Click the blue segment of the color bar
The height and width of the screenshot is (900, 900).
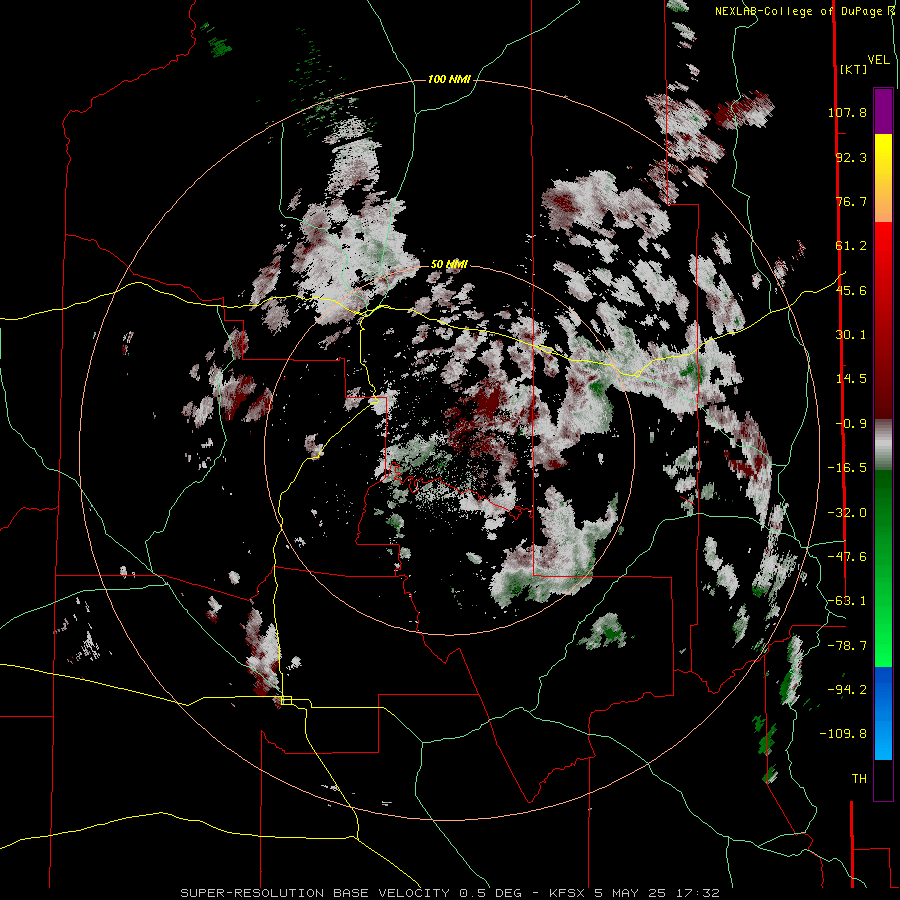(883, 713)
